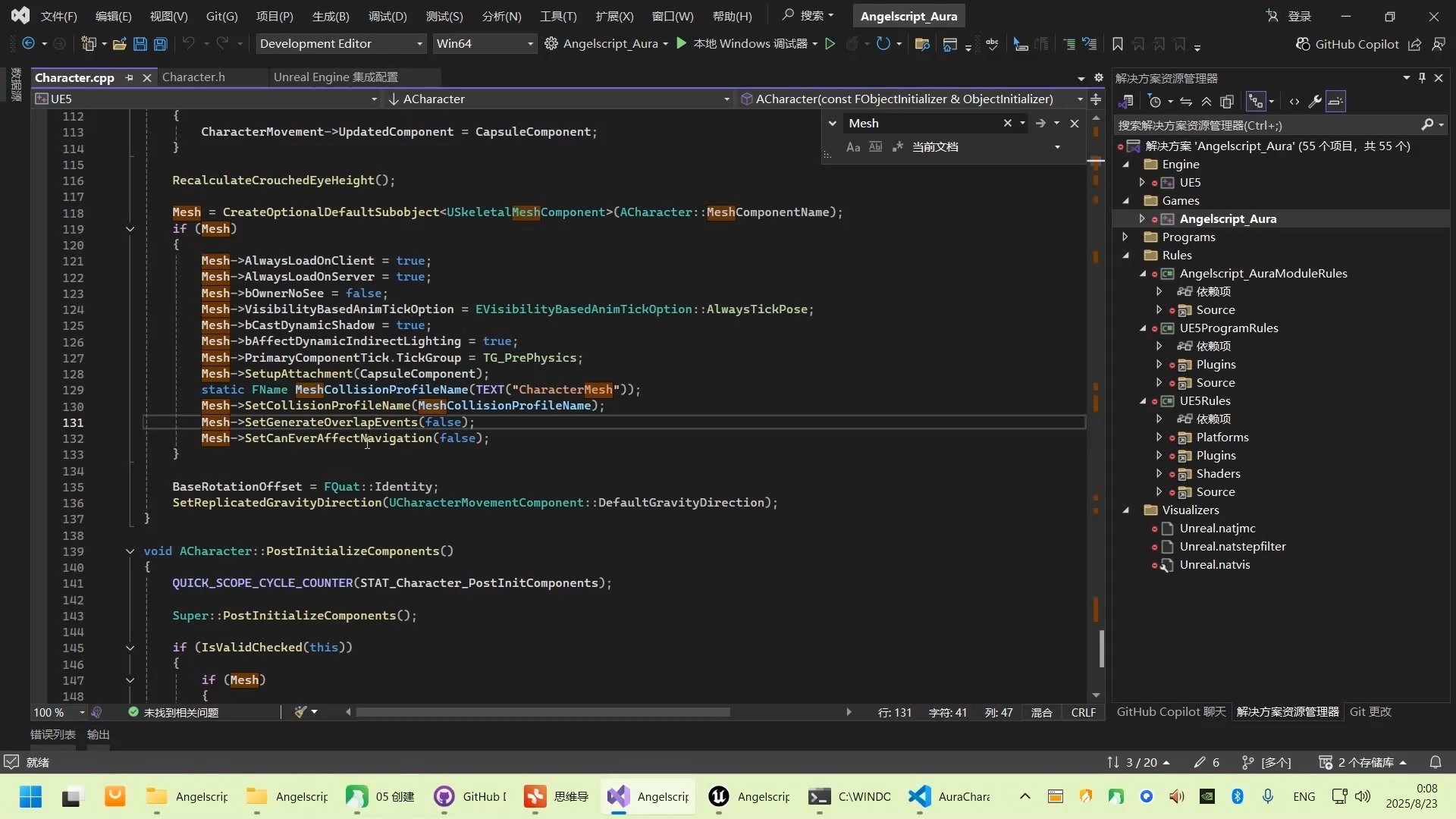1456x819 pixels.
Task: Click the horizontal scrollbar of the code editor
Action: click(542, 712)
